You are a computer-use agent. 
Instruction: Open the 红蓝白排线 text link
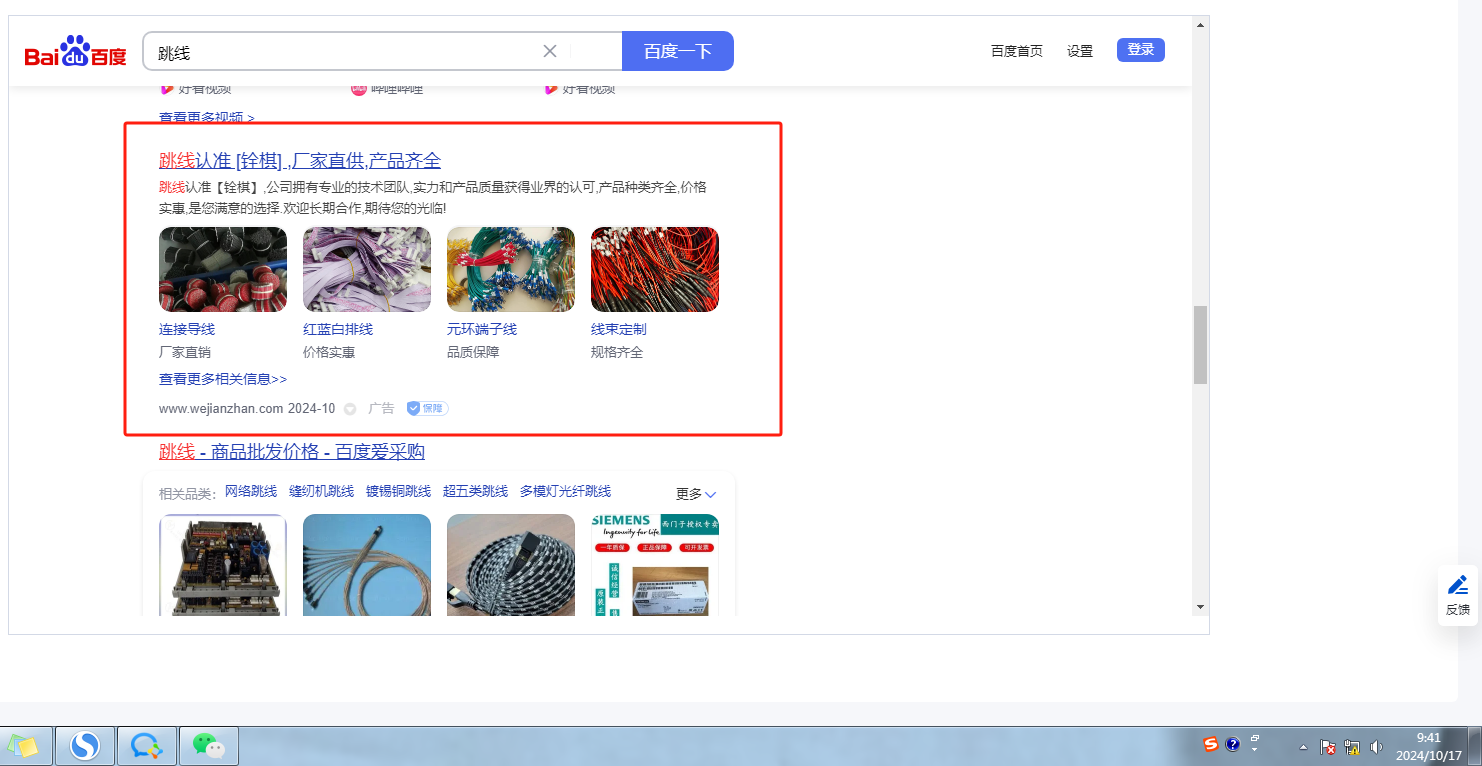coord(338,329)
